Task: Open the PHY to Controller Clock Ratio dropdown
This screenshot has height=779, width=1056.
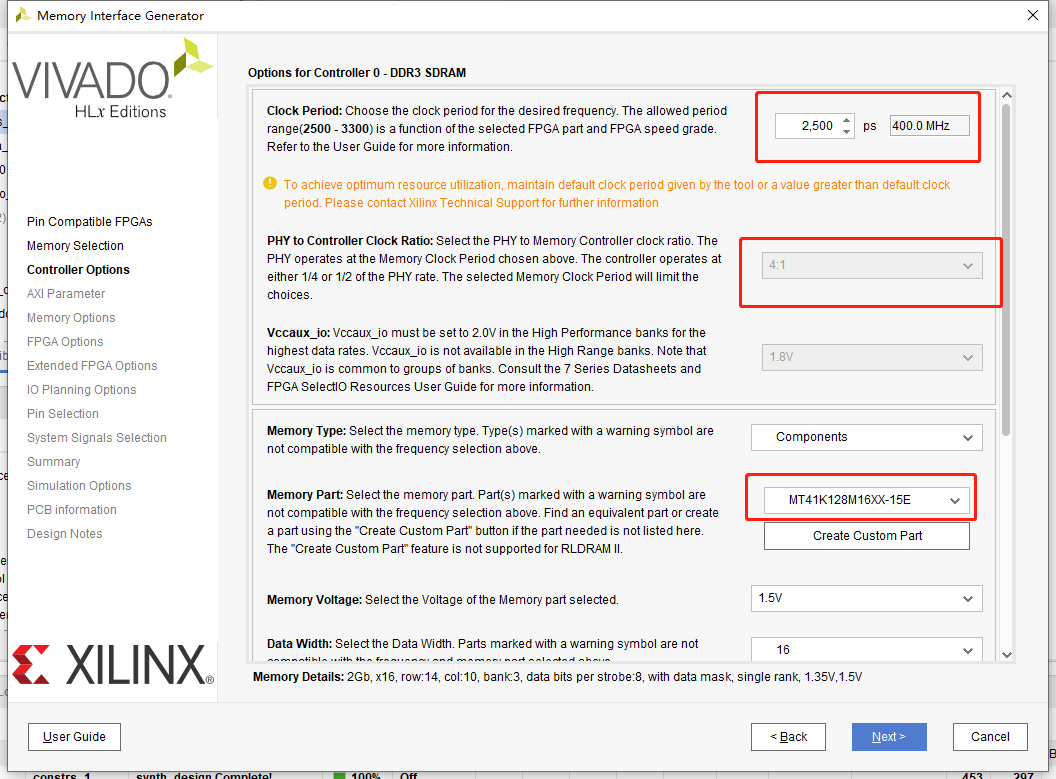Action: click(x=871, y=265)
